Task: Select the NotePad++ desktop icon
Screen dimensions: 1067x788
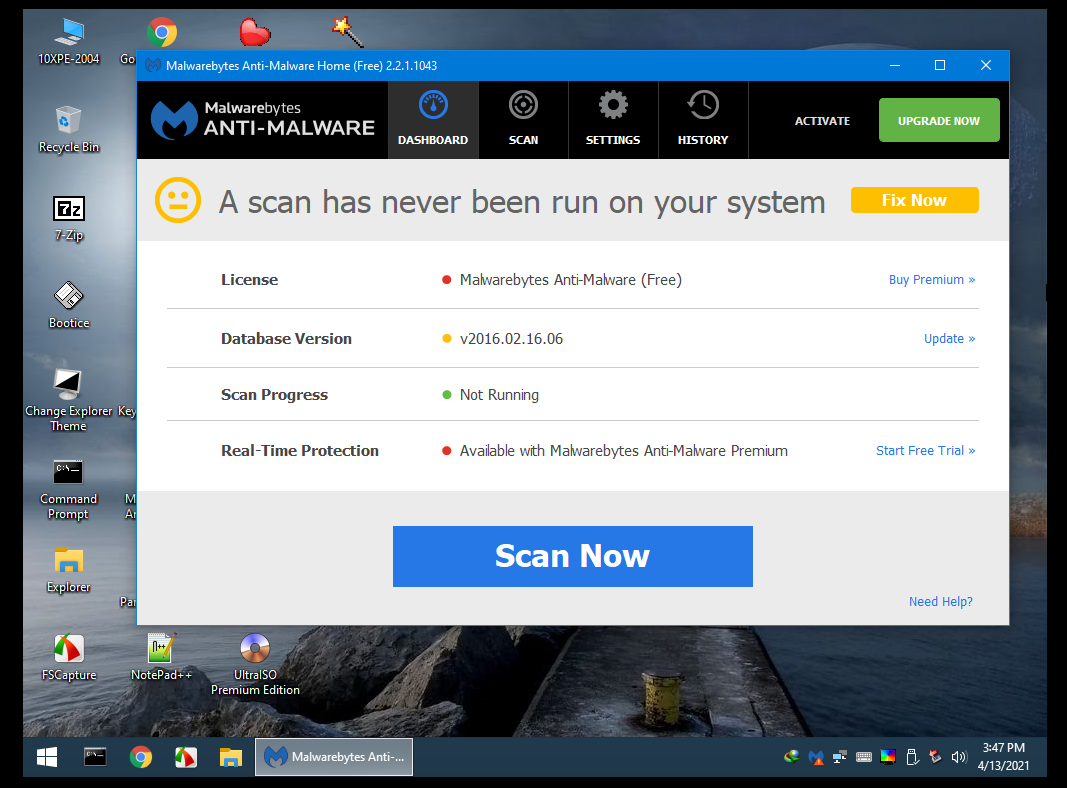Action: pos(161,657)
